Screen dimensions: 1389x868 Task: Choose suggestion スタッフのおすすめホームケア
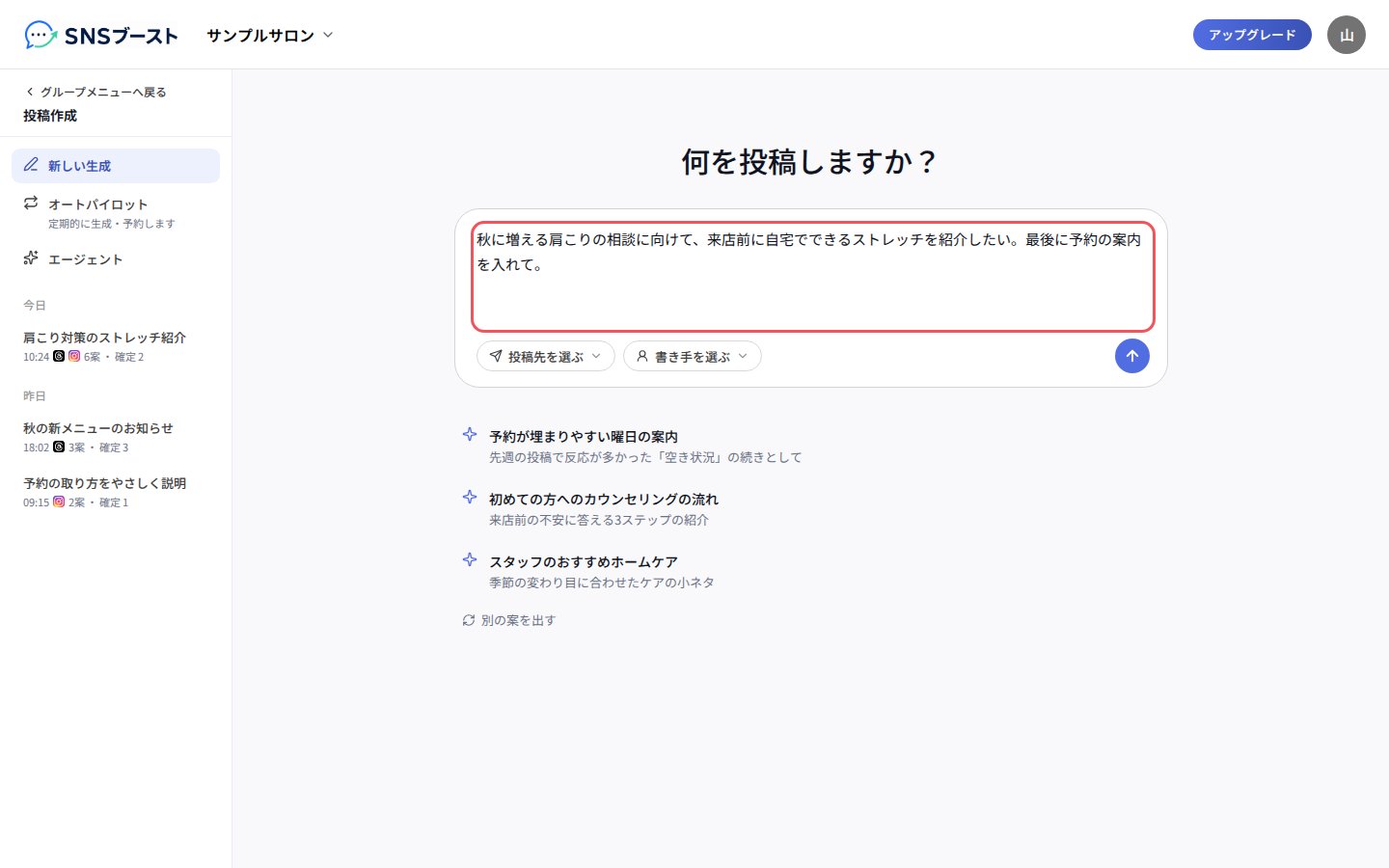pos(811,571)
